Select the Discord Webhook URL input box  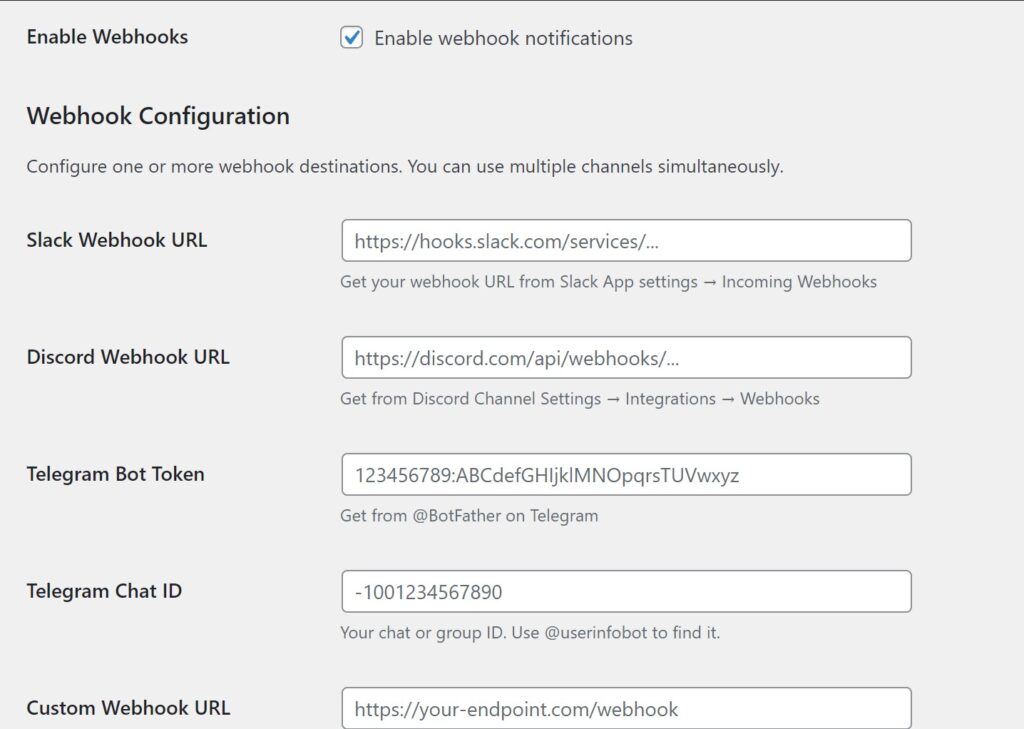[627, 357]
